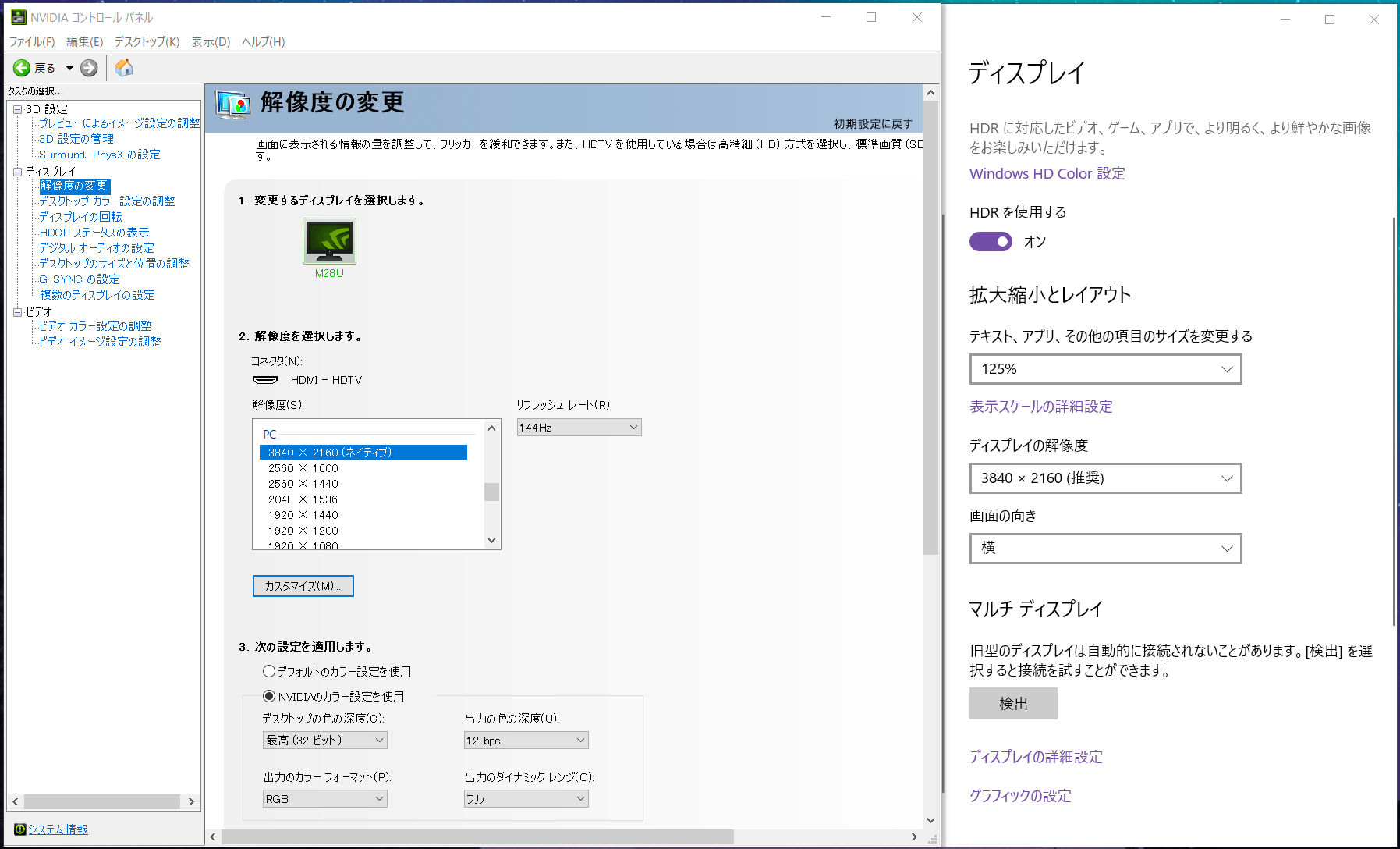Click main panel vertical scrollbar down arrow
The width and height of the screenshot is (1400, 849).
(x=930, y=820)
